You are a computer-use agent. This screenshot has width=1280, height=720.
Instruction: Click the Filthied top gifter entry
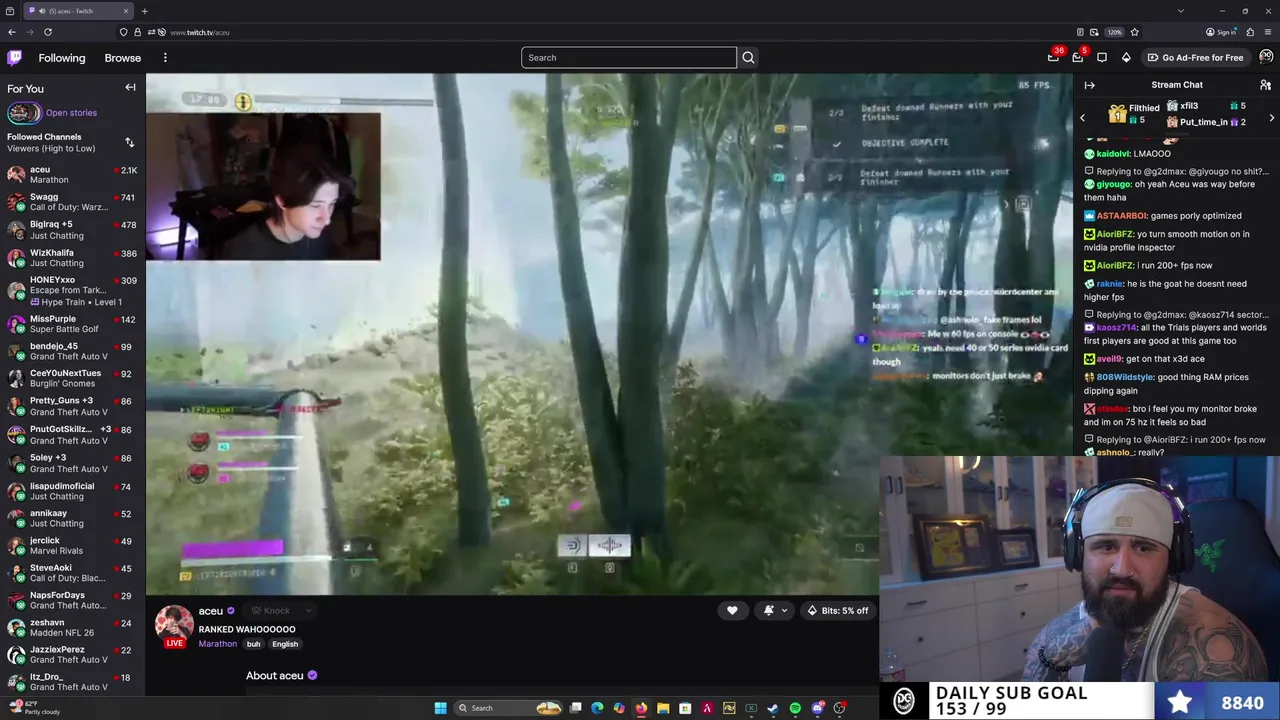tap(1134, 114)
